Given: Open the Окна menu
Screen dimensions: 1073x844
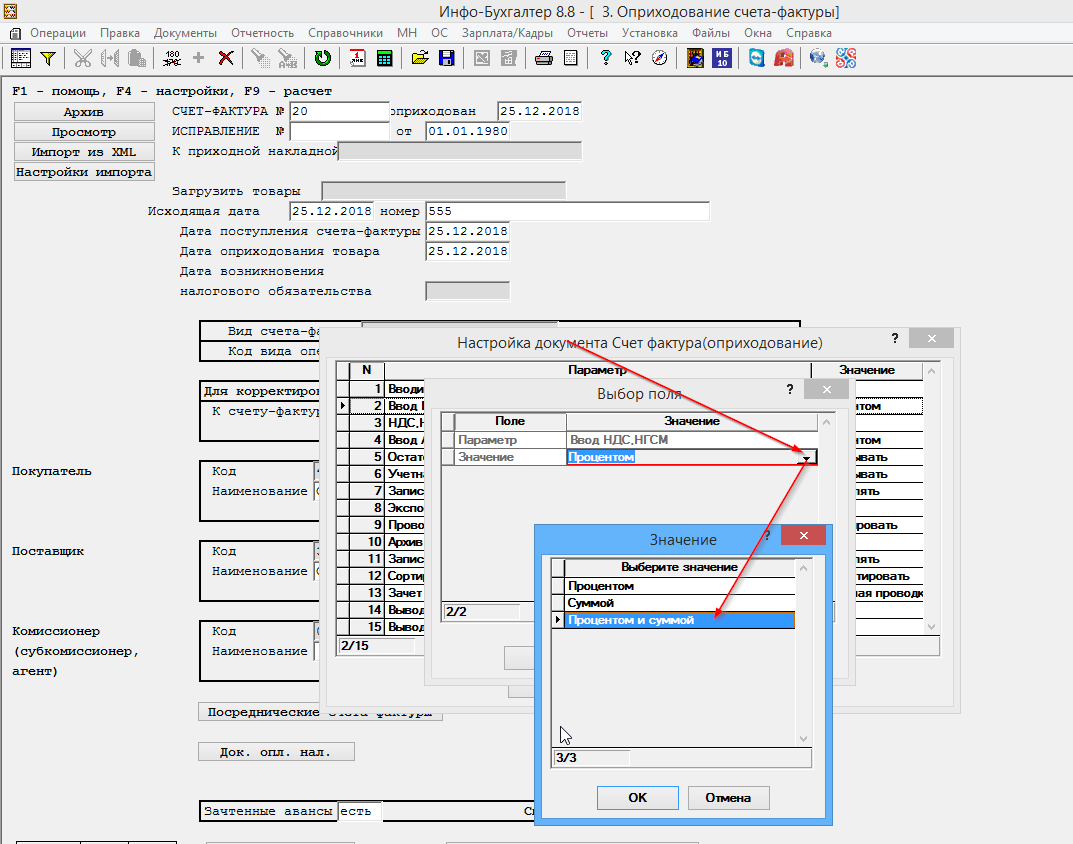Looking at the screenshot, I should coord(758,33).
